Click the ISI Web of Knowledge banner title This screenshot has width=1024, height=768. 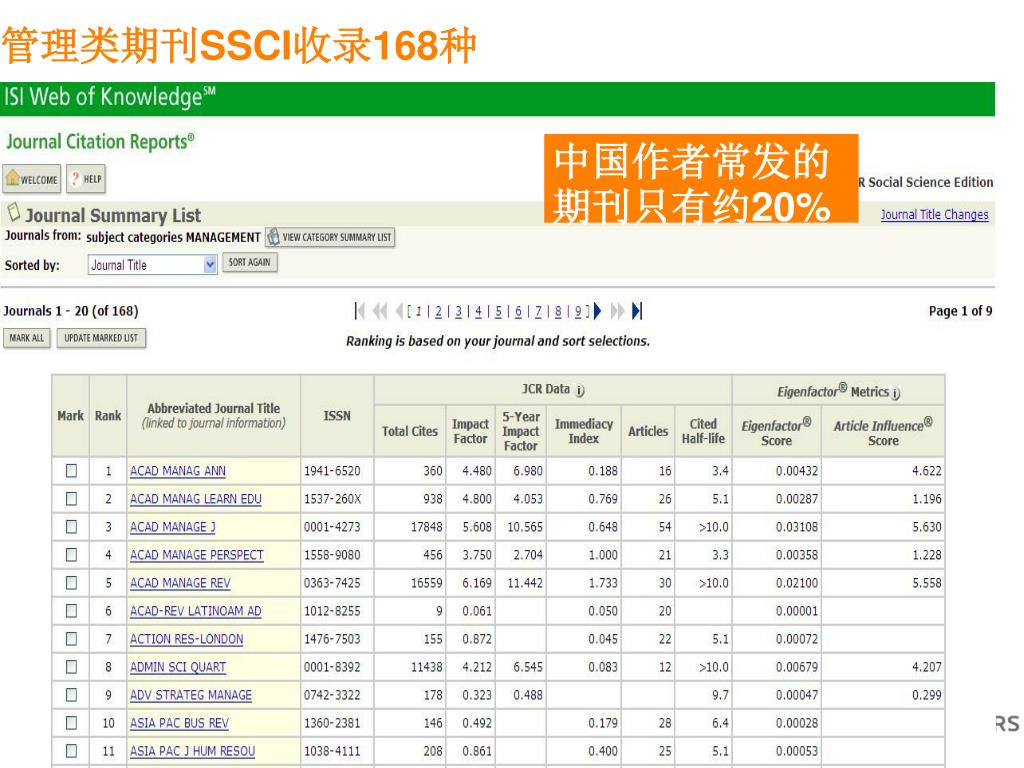point(110,97)
